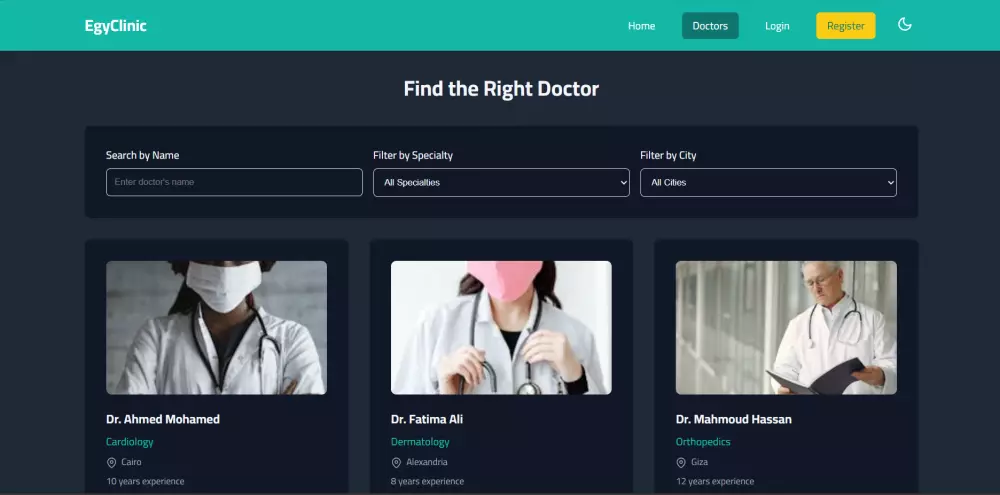Viewport: 1000px width, 495px height.
Task: Click the Filter by Specialty label
Action: click(413, 155)
